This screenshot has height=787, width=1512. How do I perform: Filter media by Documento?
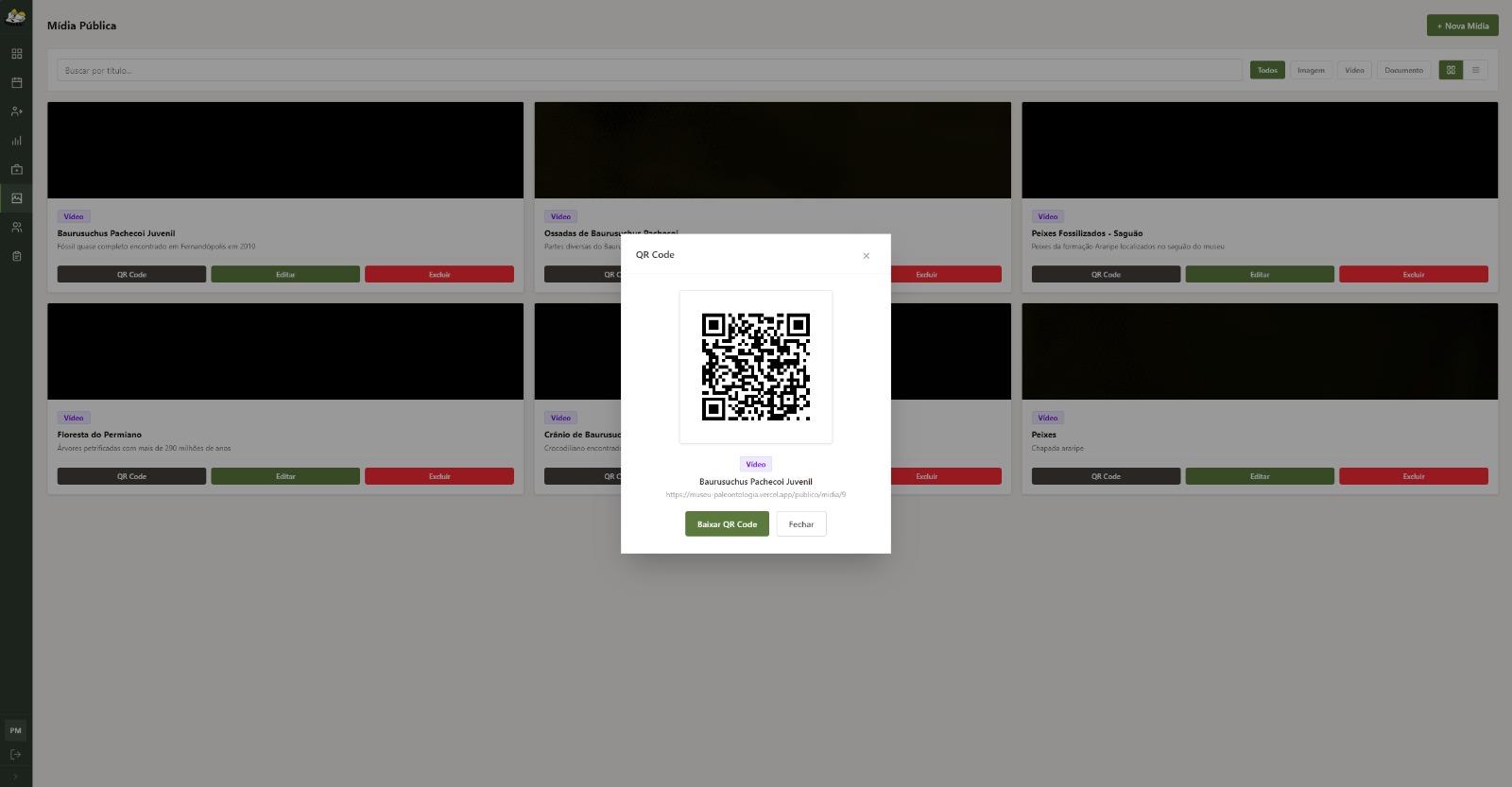(x=1403, y=70)
